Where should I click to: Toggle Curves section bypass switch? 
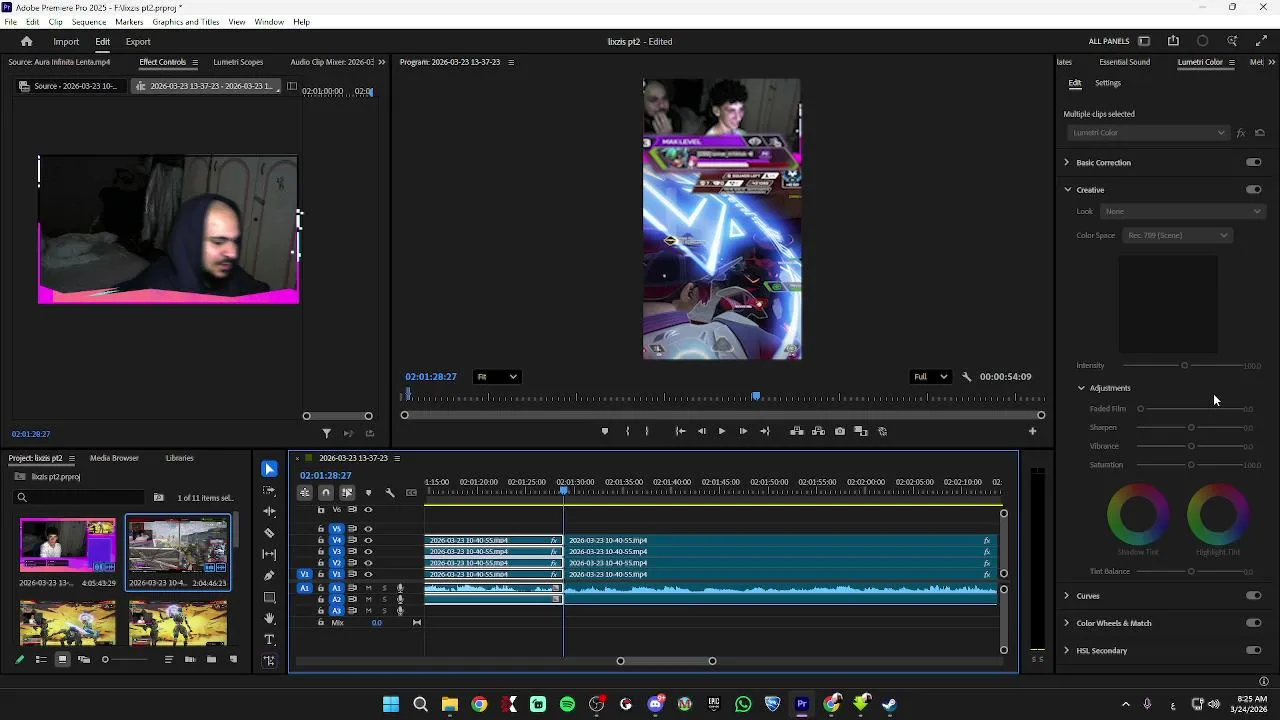[1254, 596]
